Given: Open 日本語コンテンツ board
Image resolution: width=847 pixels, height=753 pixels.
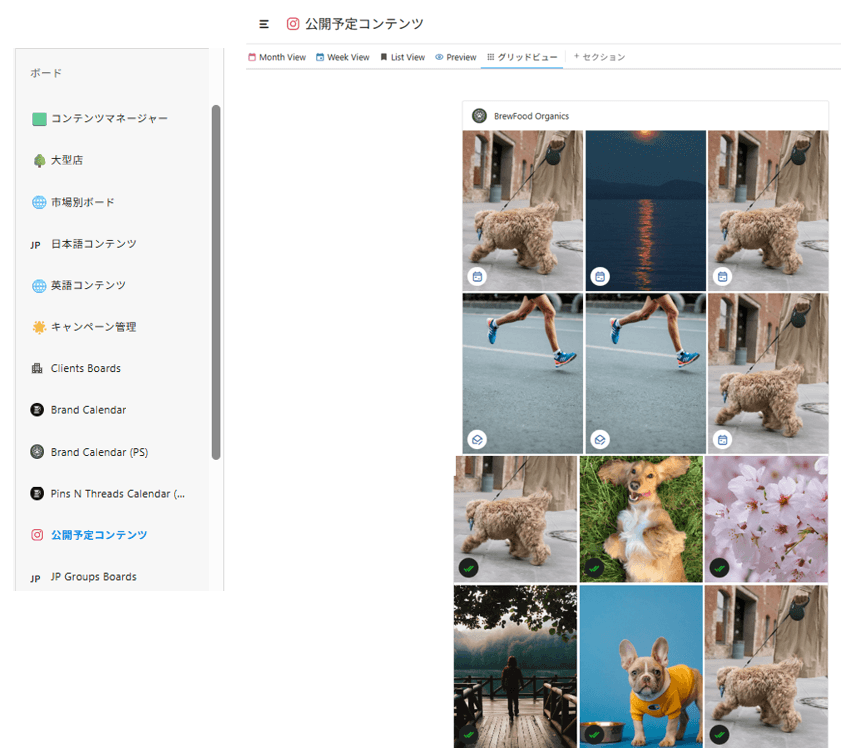Looking at the screenshot, I should pos(93,244).
